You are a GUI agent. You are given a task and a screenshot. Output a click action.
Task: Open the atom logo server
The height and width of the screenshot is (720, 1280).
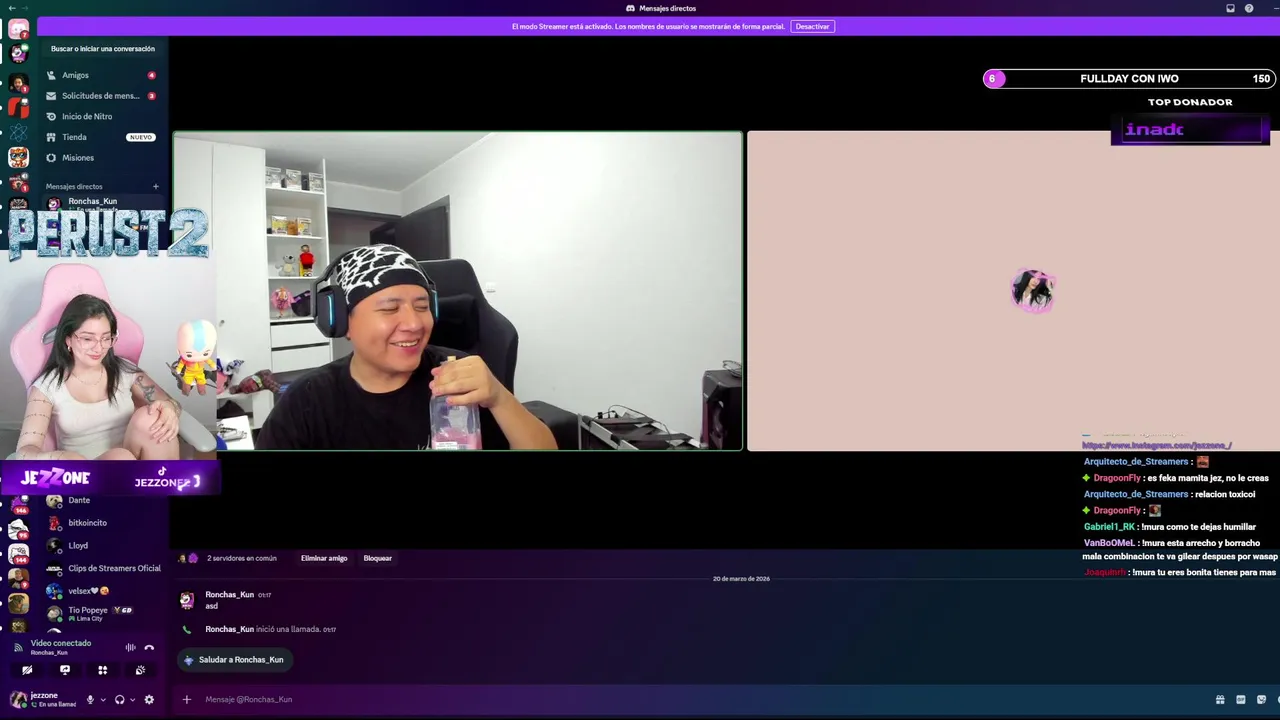18,132
